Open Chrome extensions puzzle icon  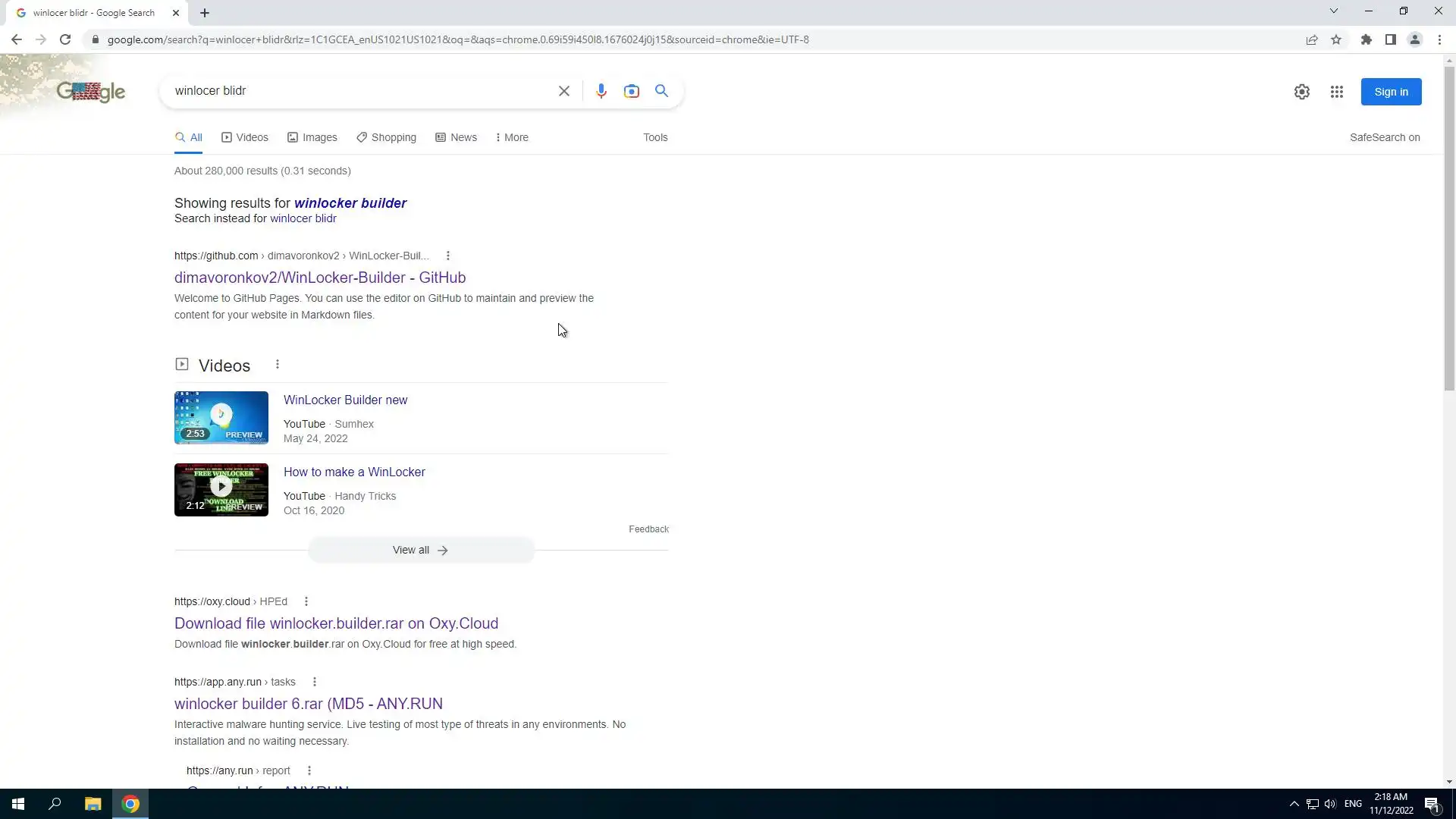coord(1366,39)
